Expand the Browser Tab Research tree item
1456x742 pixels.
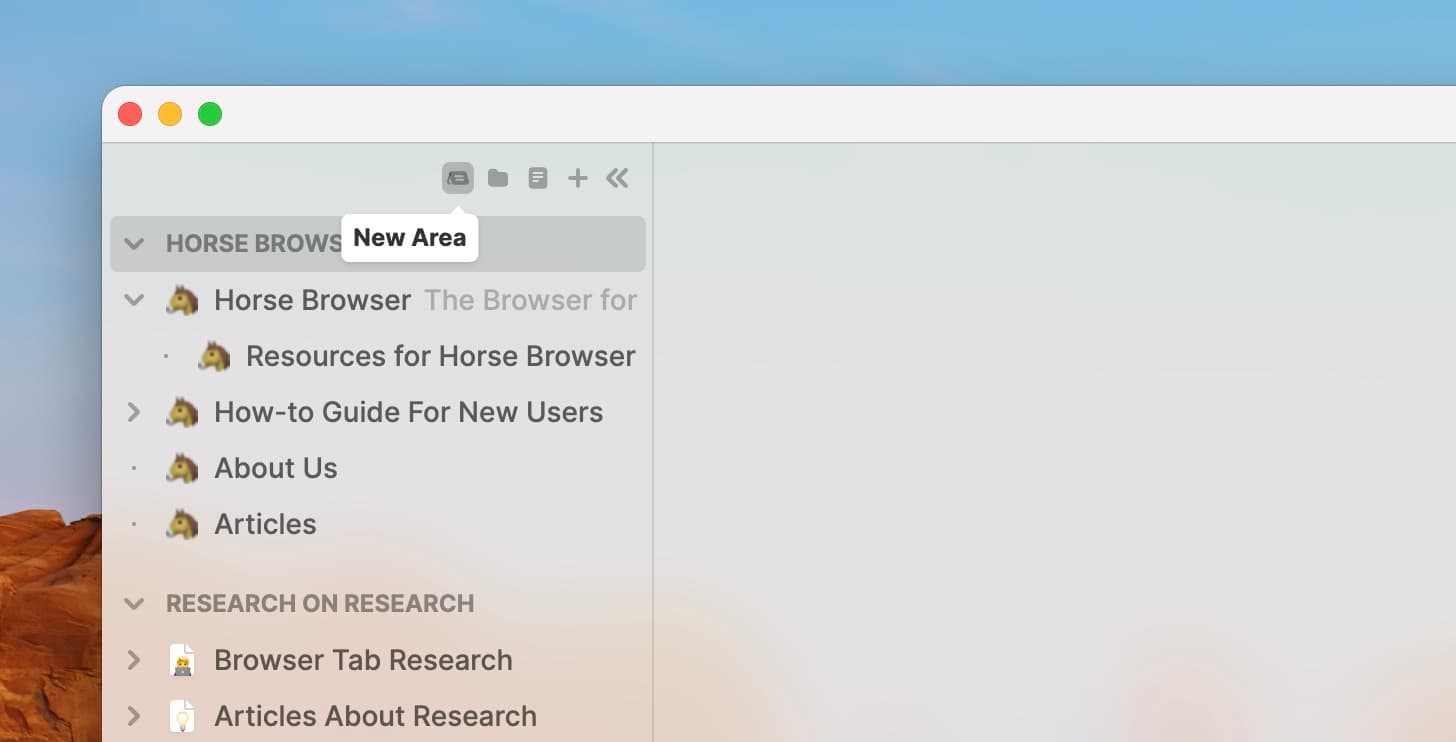134,660
